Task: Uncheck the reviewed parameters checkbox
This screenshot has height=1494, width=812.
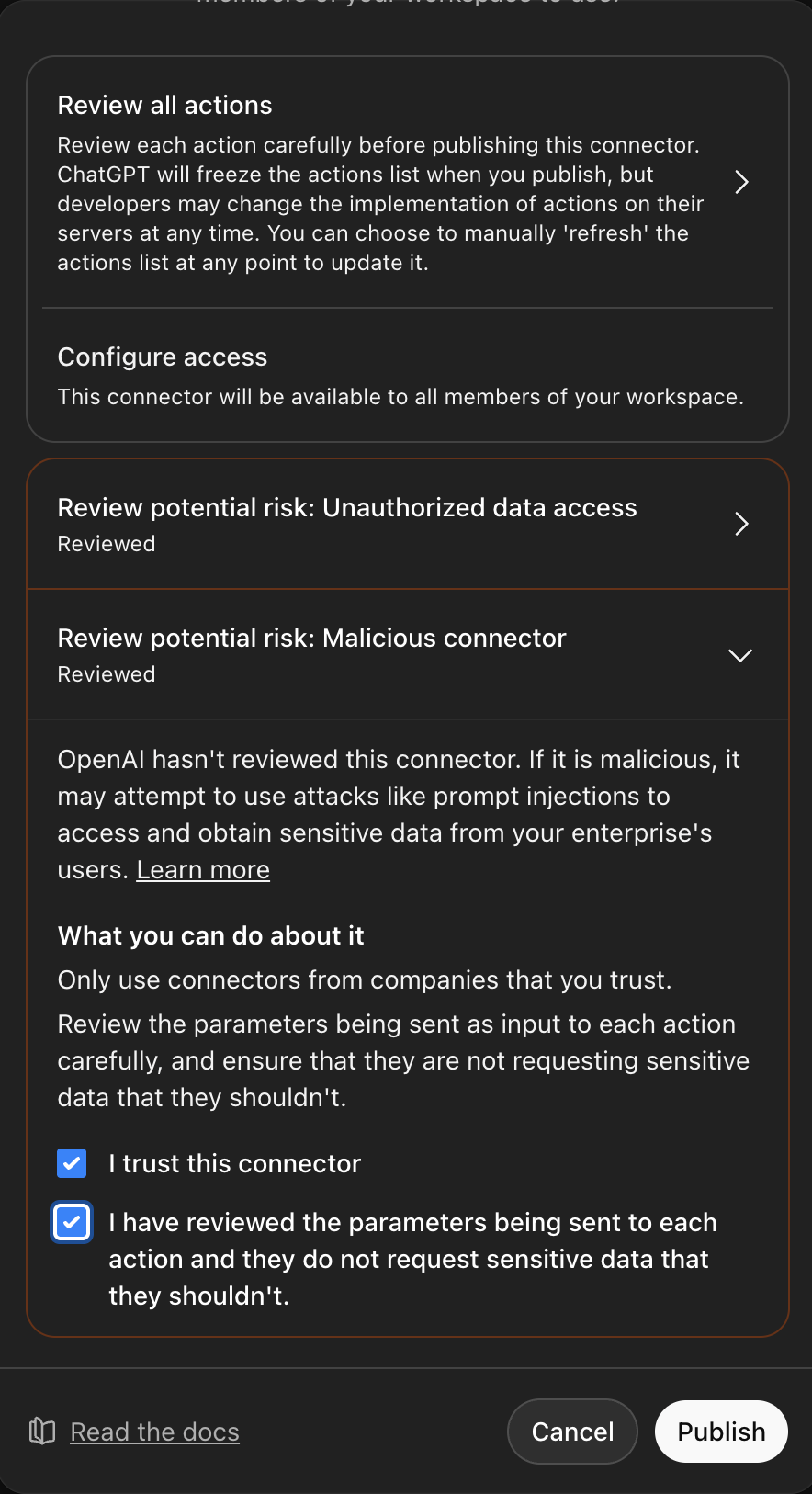Action: pyautogui.click(x=72, y=1222)
